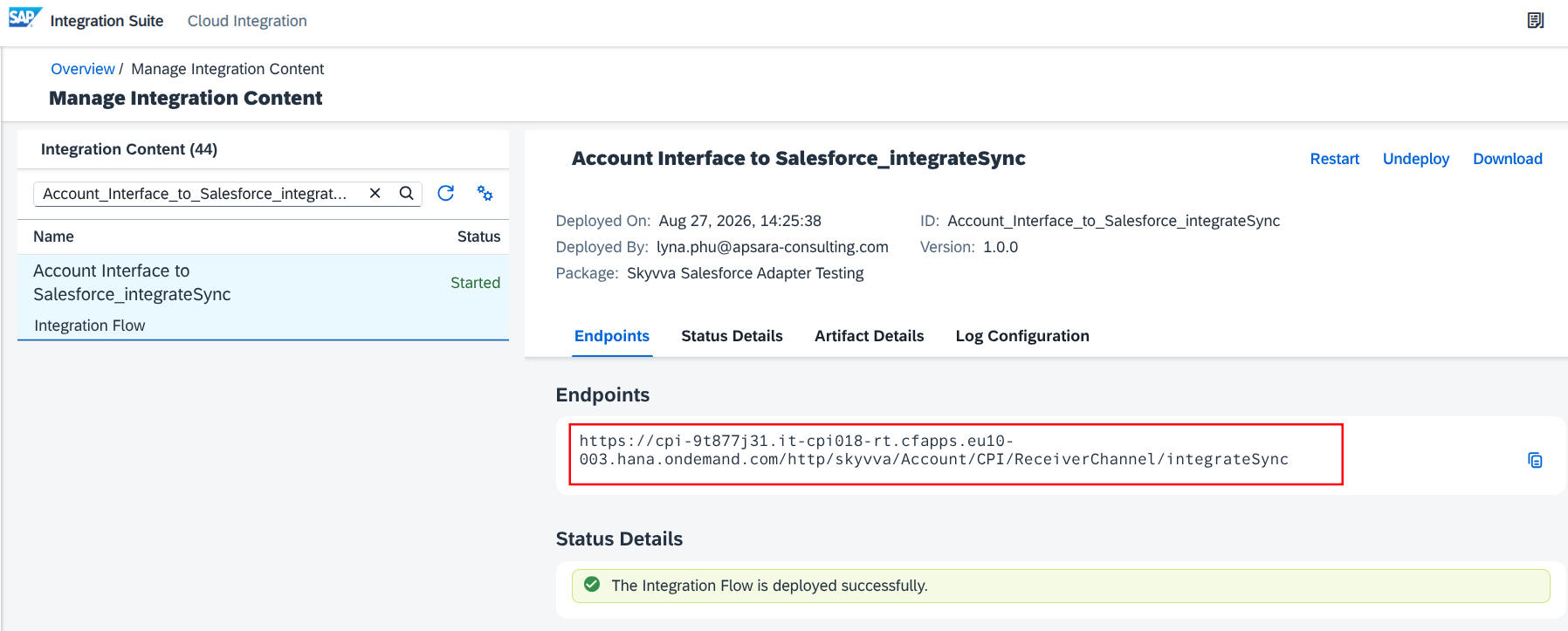Click the Download button

click(1508, 159)
